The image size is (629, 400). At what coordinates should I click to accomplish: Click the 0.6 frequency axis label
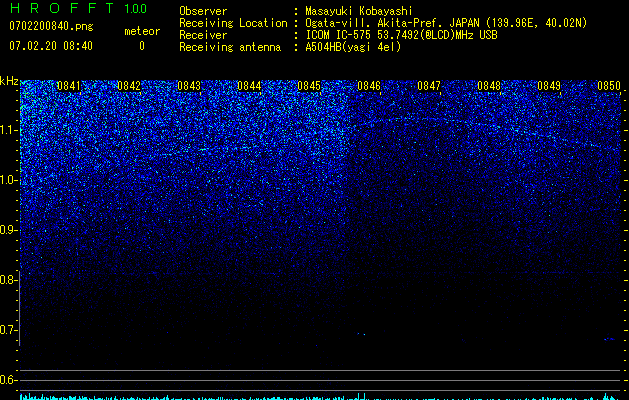[8, 380]
